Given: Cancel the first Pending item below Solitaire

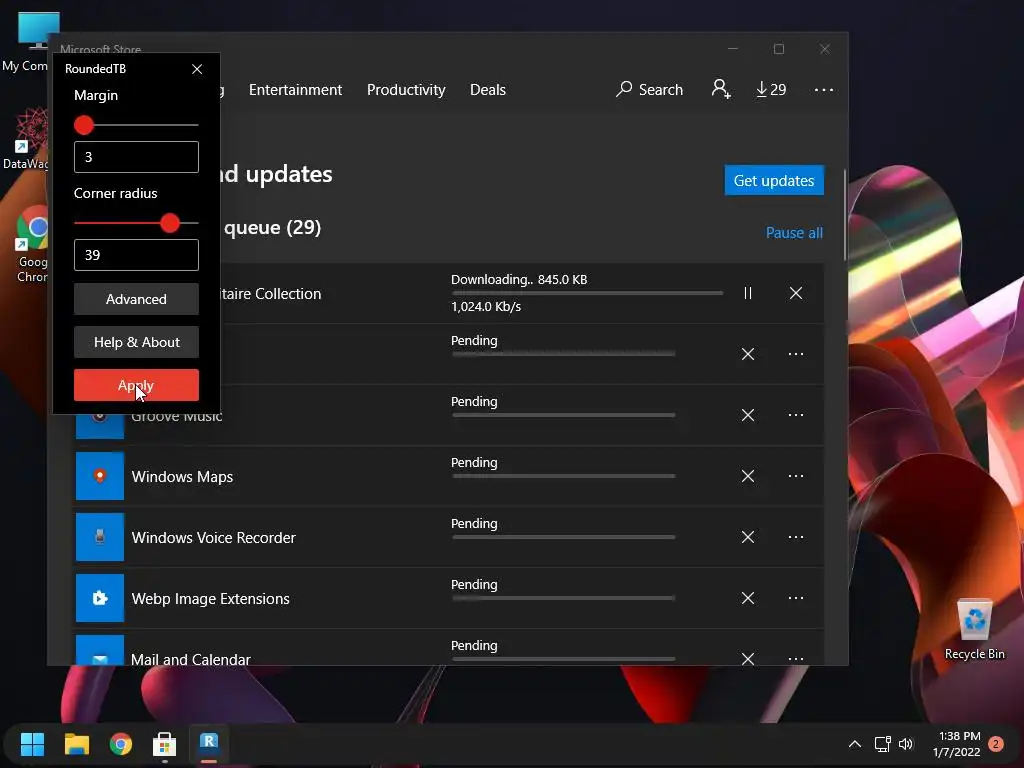Looking at the screenshot, I should pyautogui.click(x=748, y=354).
